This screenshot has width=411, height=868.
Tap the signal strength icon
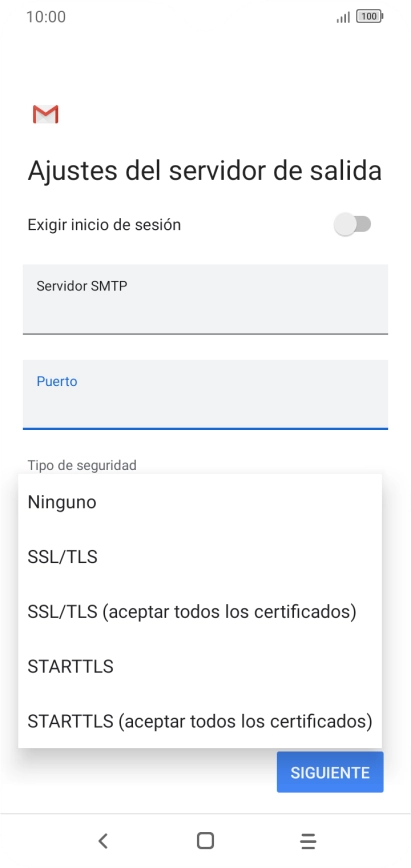343,18
